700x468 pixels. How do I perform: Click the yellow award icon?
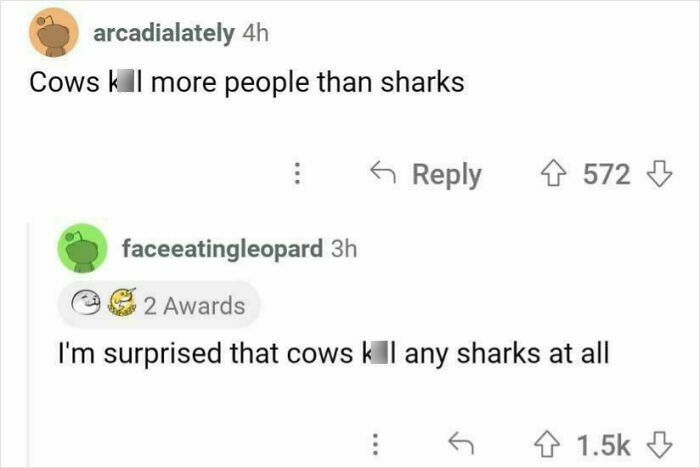pyautogui.click(x=122, y=302)
